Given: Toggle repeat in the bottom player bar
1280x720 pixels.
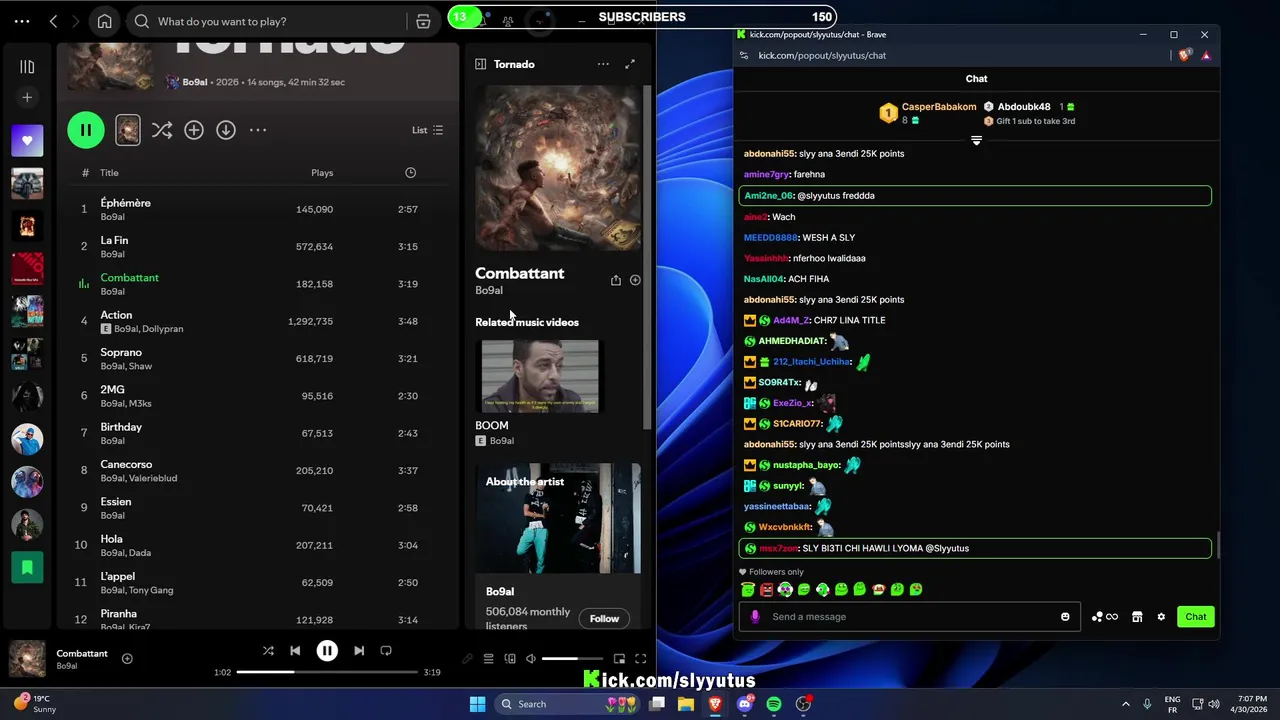Looking at the screenshot, I should (386, 651).
